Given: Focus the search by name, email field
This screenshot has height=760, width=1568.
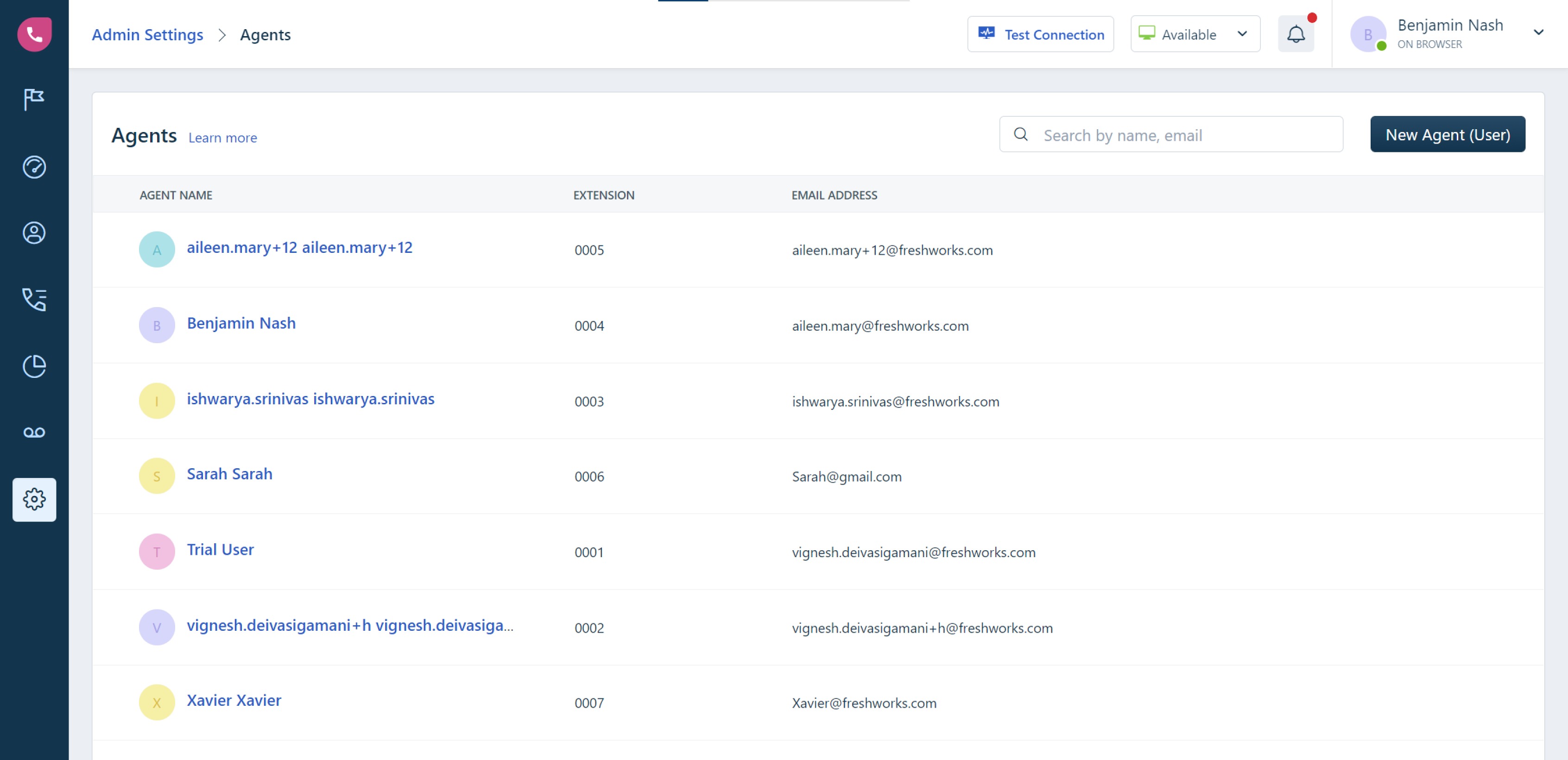Looking at the screenshot, I should click(x=1181, y=134).
